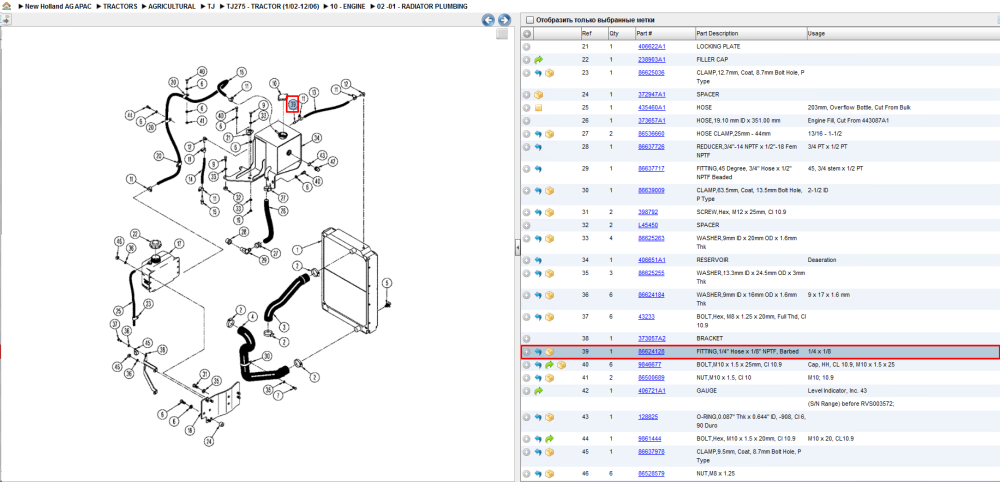Click the box icon in row 46 NUT
The width and height of the screenshot is (1000, 482).
[549, 474]
